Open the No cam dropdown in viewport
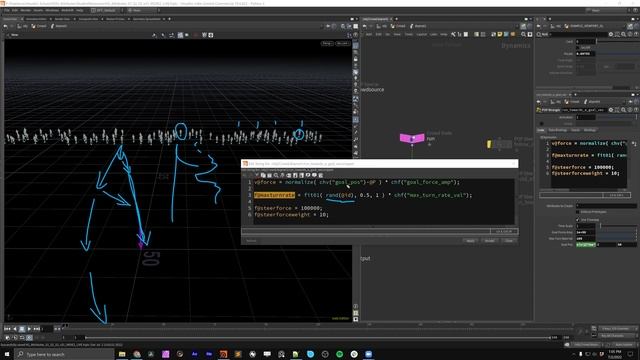The image size is (640, 360). (342, 43)
